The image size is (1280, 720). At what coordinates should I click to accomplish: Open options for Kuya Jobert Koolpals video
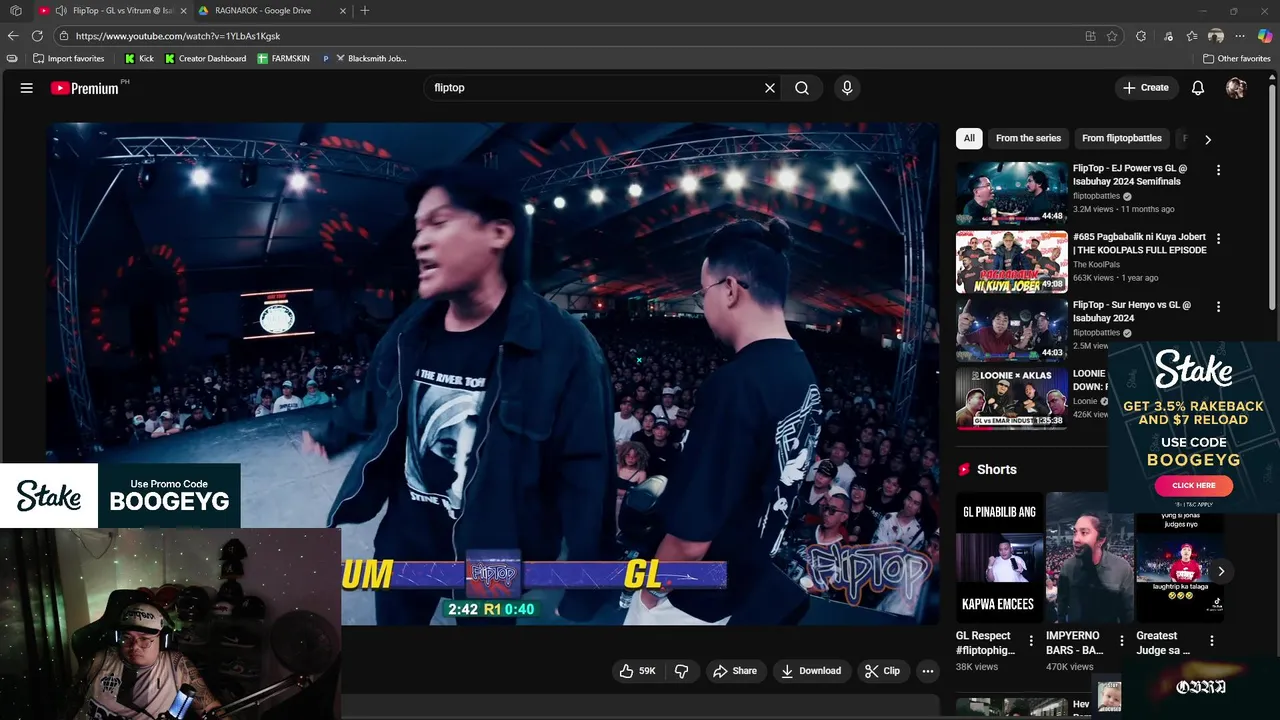click(1218, 239)
